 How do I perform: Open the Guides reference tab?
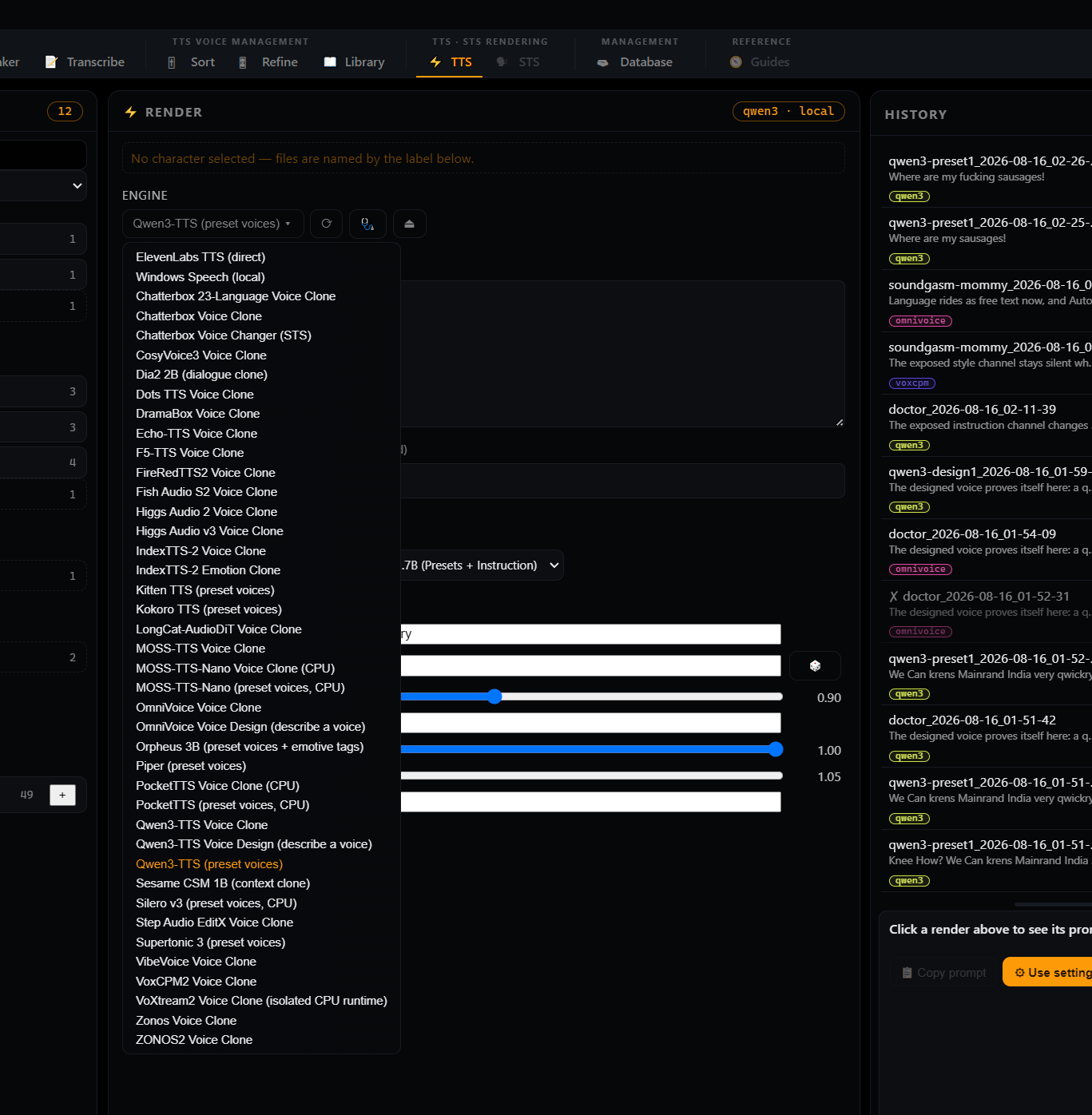760,62
